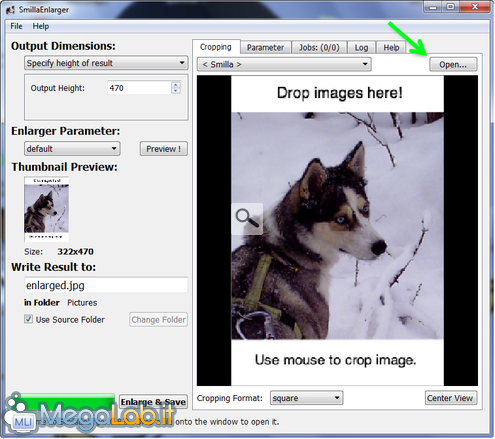Switch to the Parameter tab
Viewport: 495px width, 439px height.
click(x=265, y=48)
